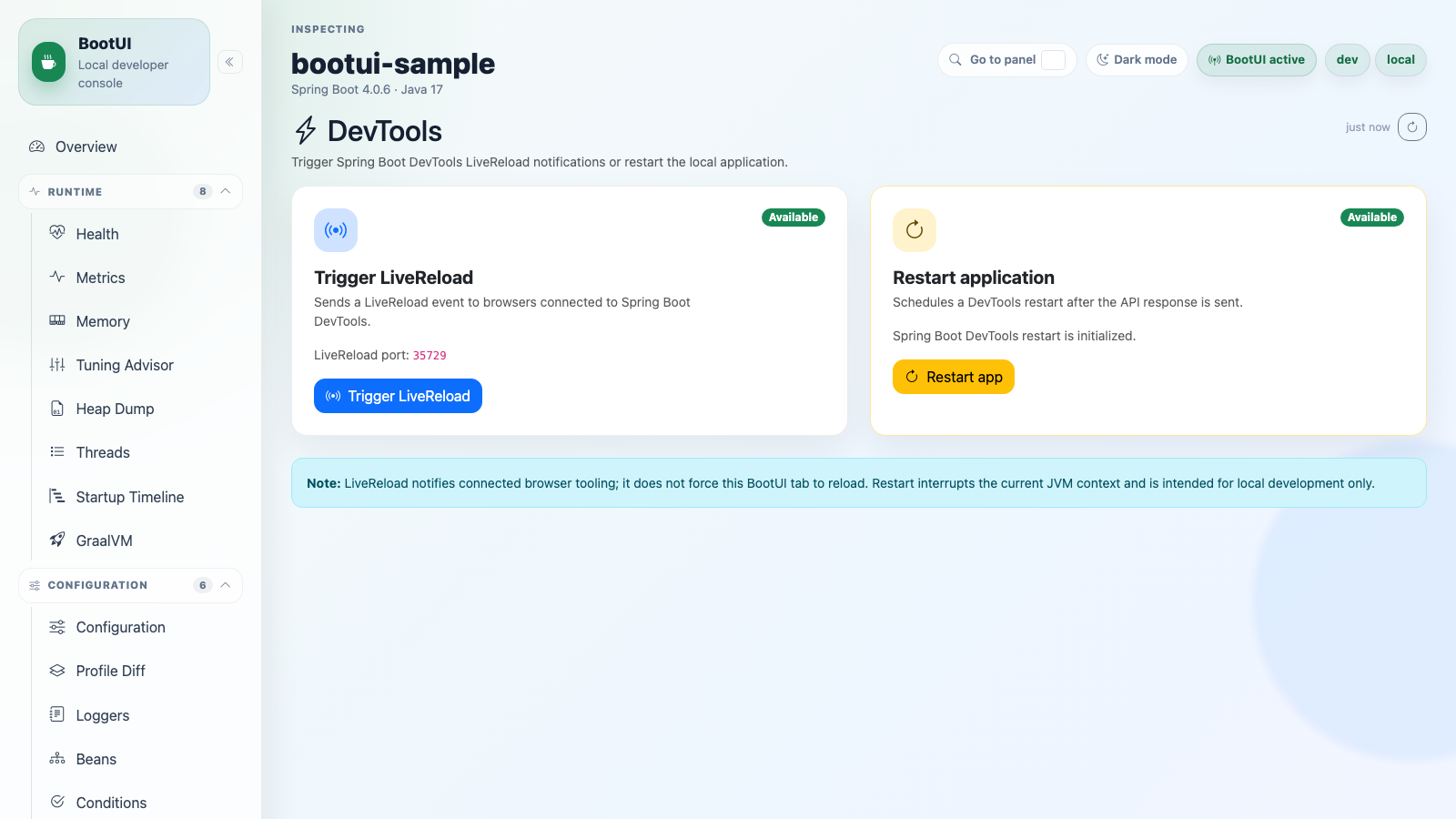Open Heap Dump

tap(141, 409)
